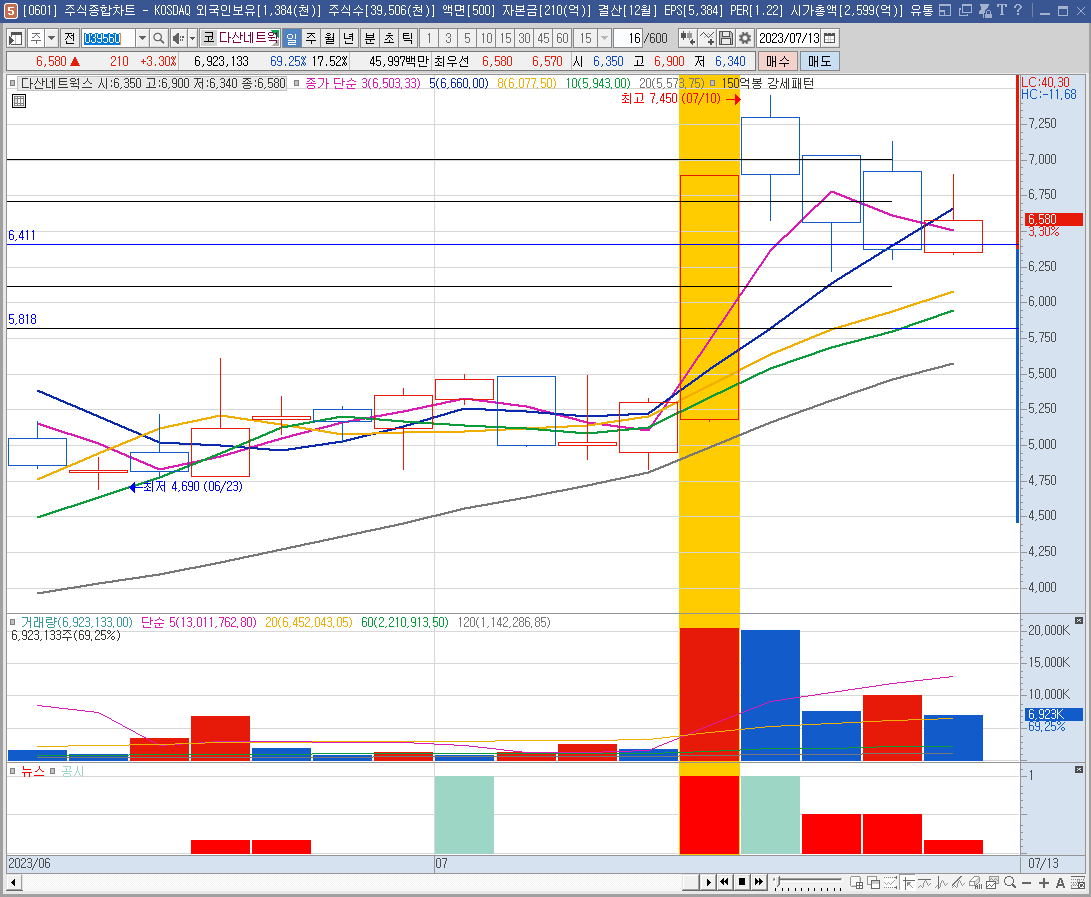Select the second (초) period toggle
Screen dimensions: 1091x897
click(x=389, y=38)
